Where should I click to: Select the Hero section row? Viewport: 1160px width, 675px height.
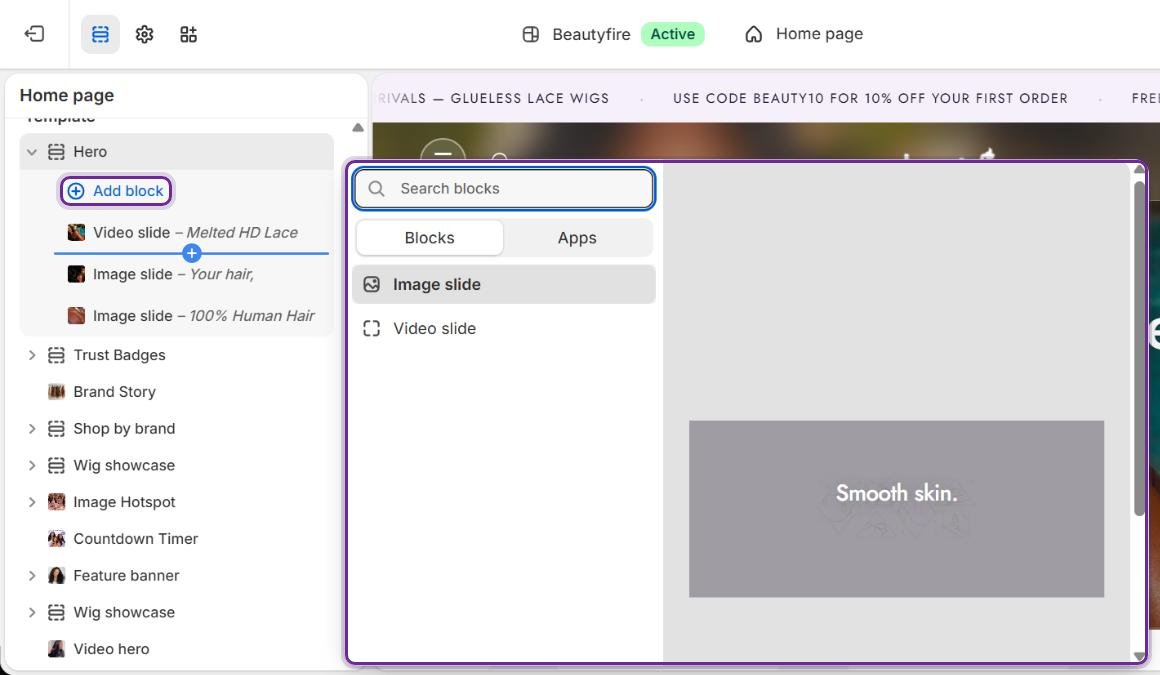point(177,152)
